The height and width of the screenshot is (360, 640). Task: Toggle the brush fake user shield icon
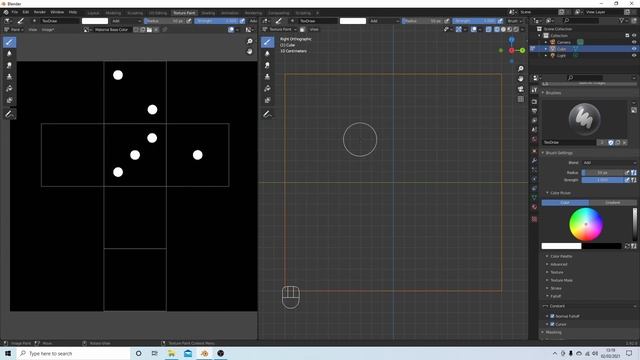611,142
